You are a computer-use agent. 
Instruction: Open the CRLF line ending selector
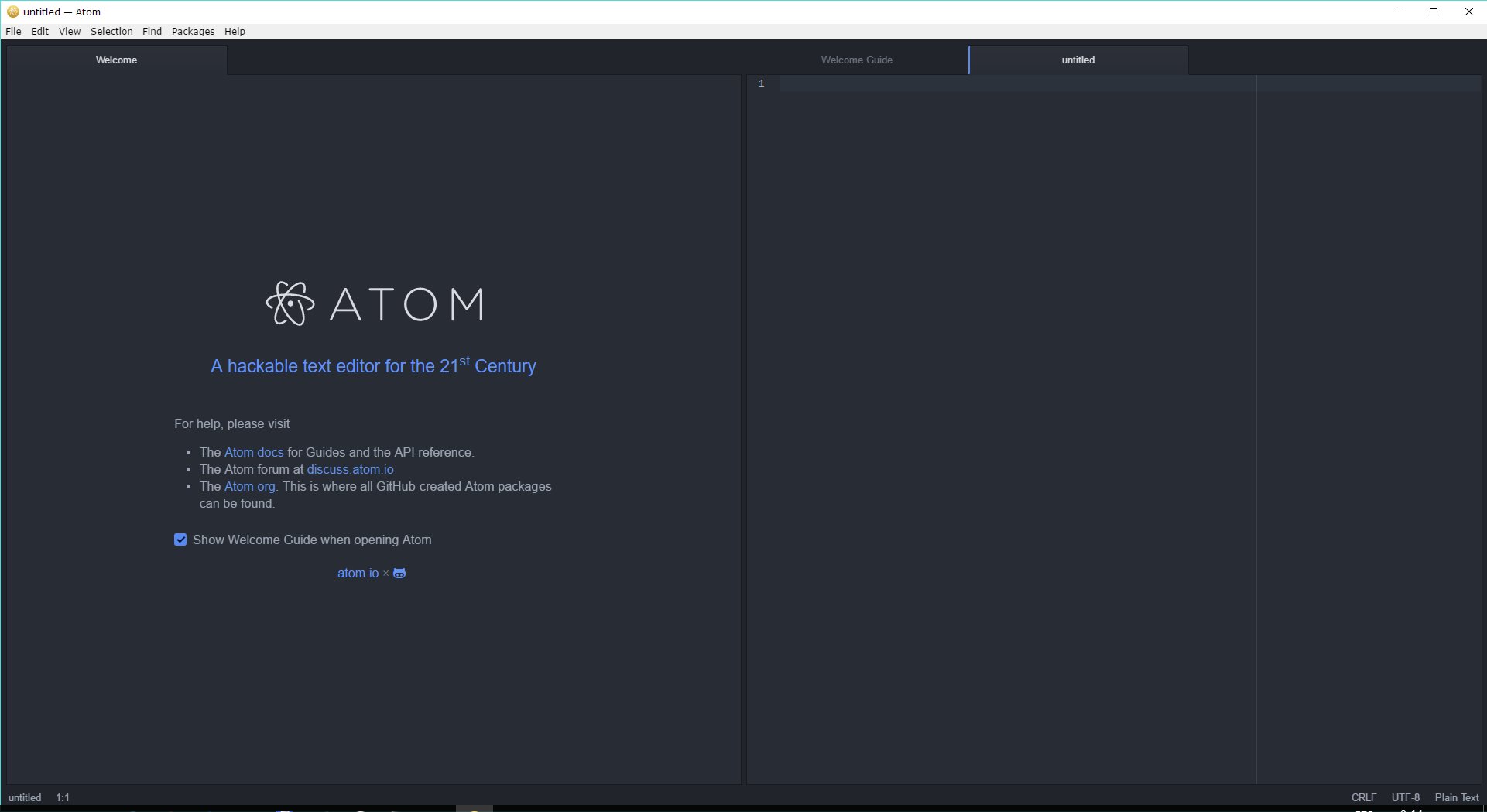pyautogui.click(x=1363, y=797)
